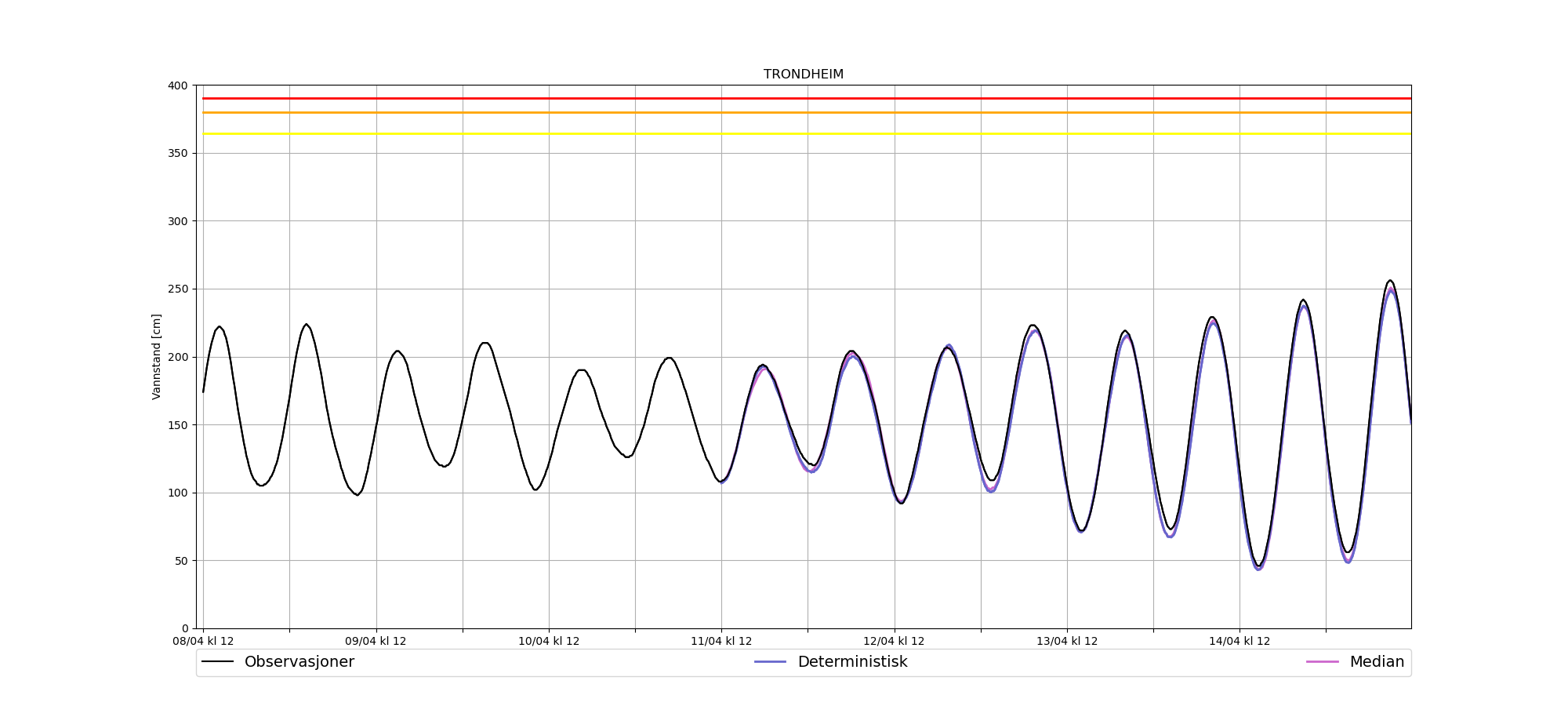The image size is (1568, 706).
Task: Click the 14/04 kl 12 x-axis label
Action: pyautogui.click(x=1240, y=641)
